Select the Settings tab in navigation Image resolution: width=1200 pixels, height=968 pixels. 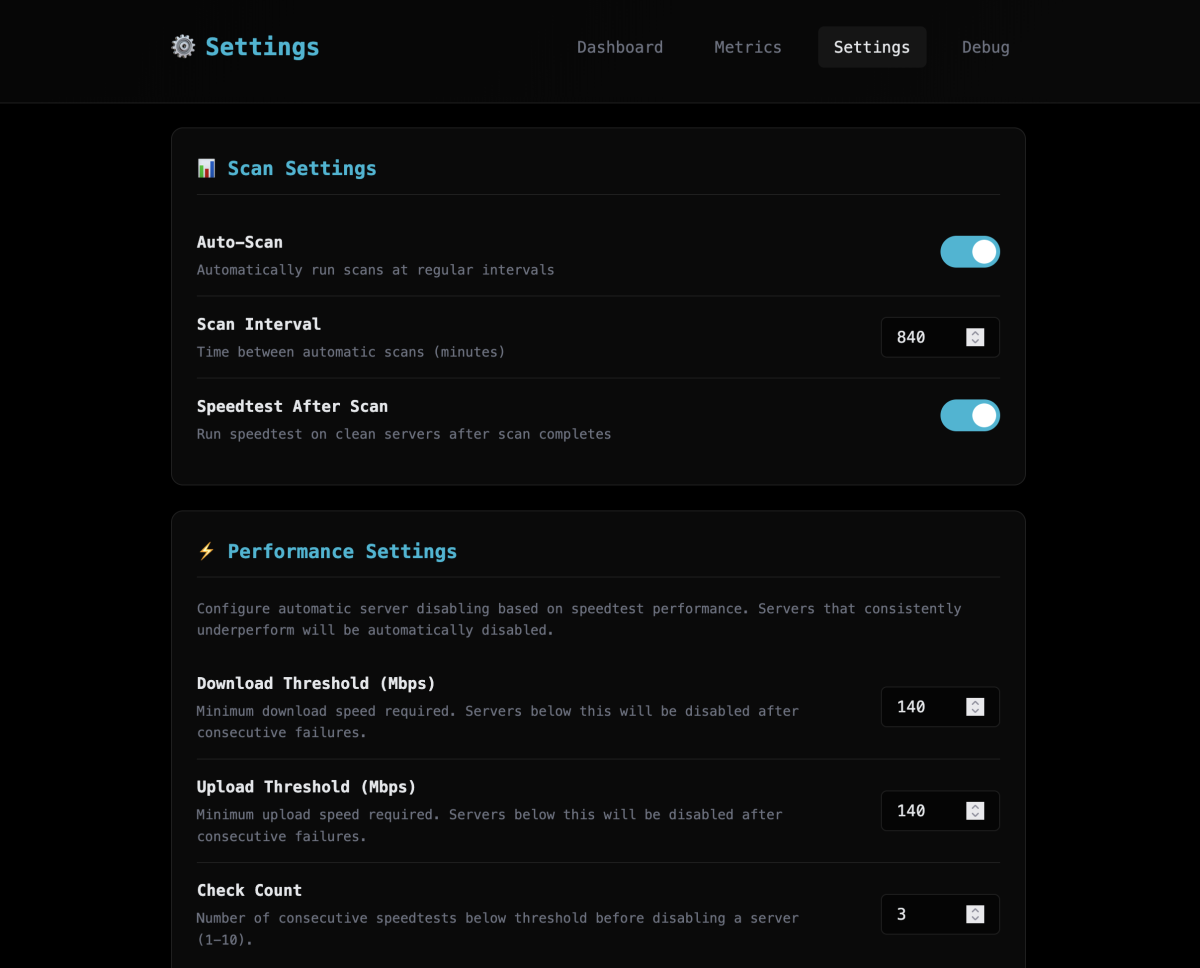[x=871, y=47]
